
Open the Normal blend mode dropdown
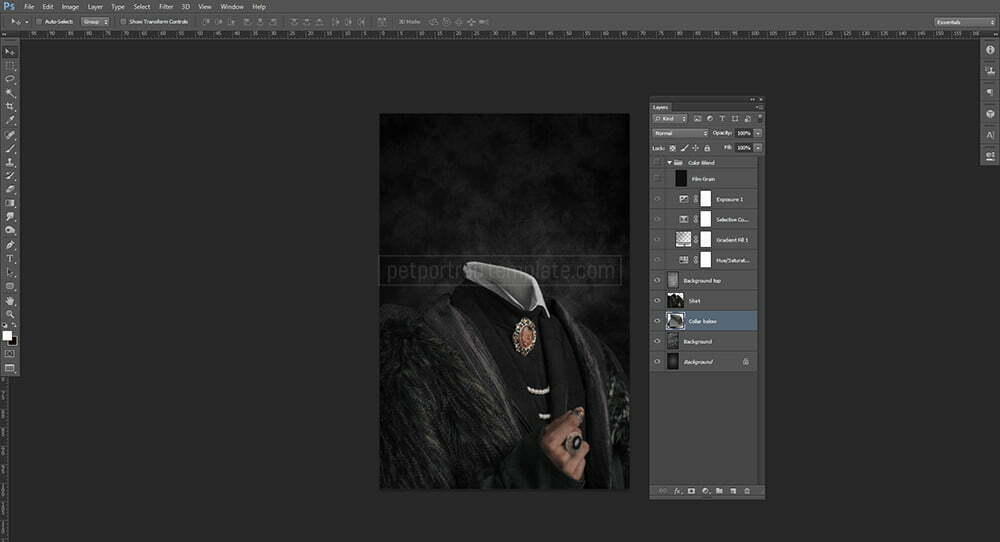(x=680, y=132)
